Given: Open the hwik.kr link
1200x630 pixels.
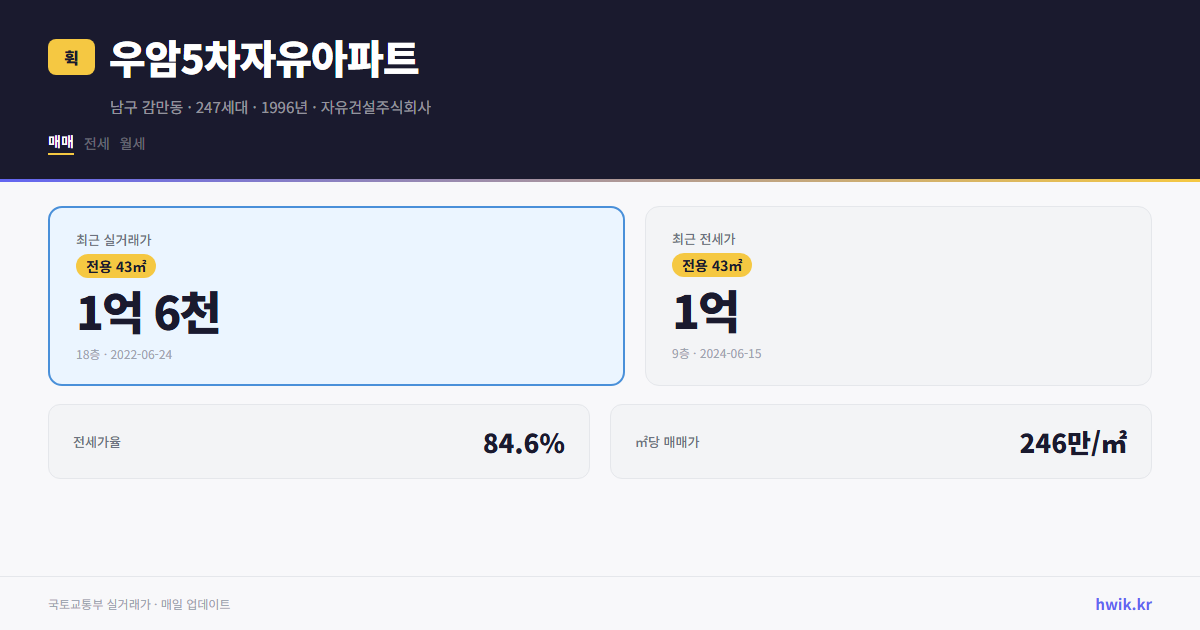Looking at the screenshot, I should click(x=1123, y=603).
